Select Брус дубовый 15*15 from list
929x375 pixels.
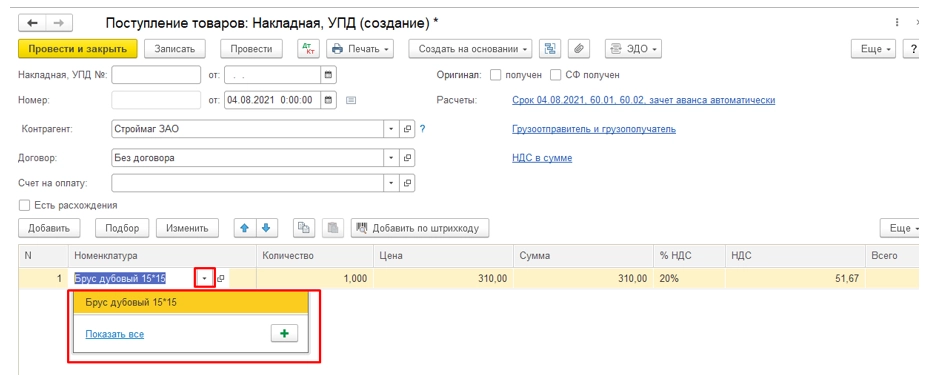pyautogui.click(x=191, y=302)
